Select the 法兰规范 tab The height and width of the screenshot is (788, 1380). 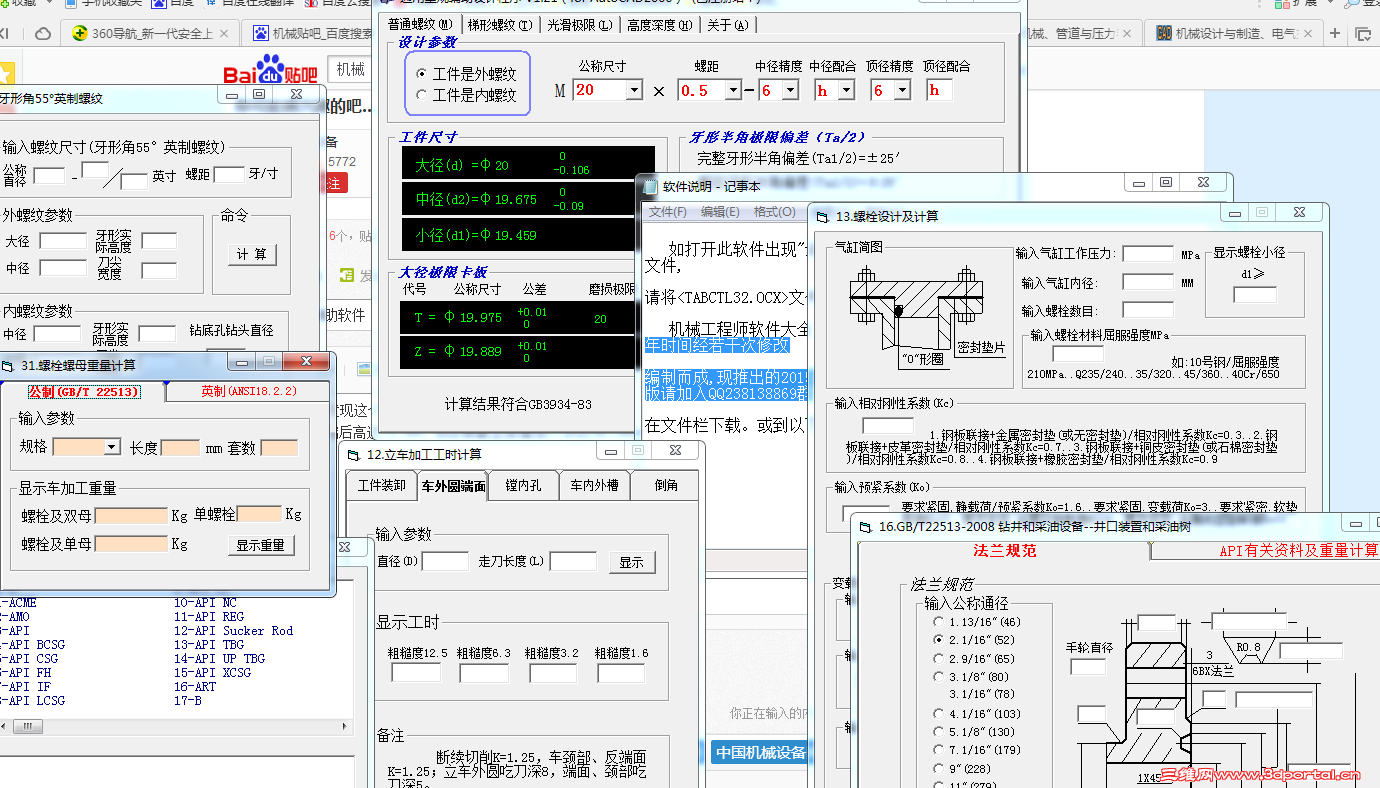tap(1005, 551)
